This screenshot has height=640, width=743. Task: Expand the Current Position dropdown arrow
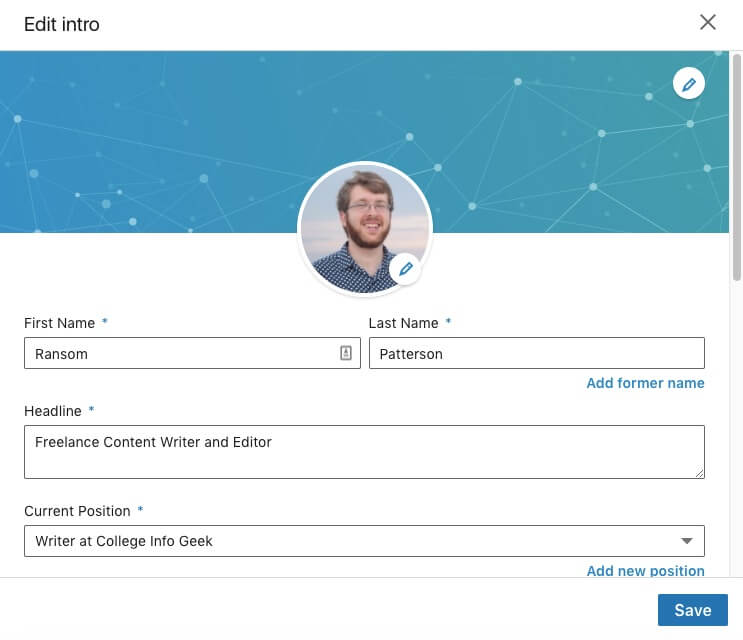tap(687, 541)
